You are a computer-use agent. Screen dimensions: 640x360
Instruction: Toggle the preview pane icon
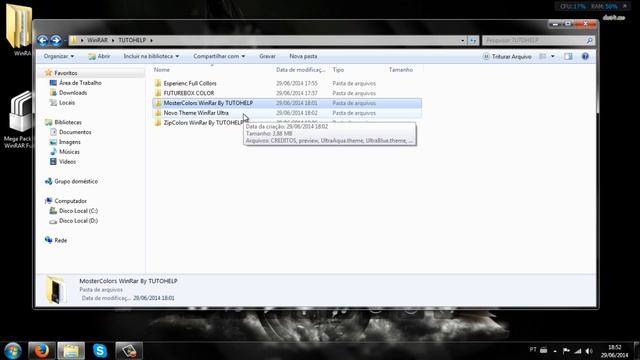click(x=568, y=56)
